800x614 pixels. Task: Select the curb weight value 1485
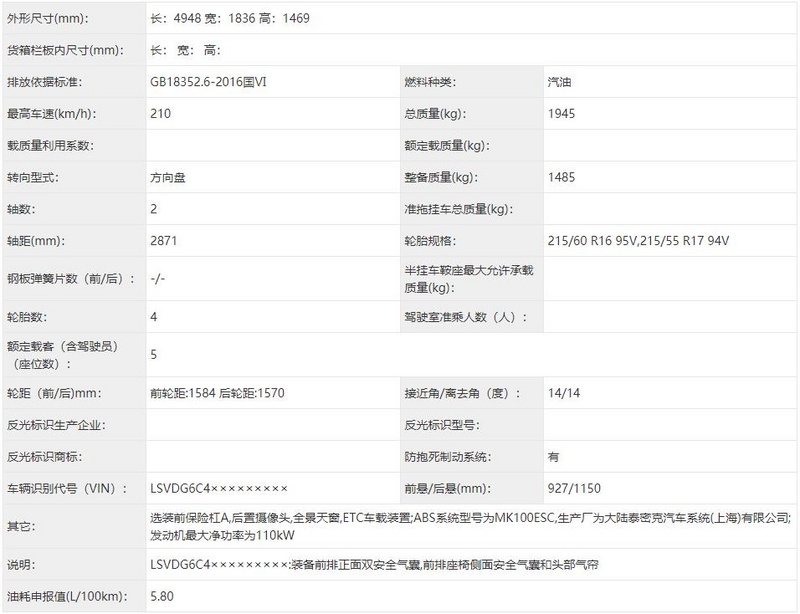tap(561, 178)
